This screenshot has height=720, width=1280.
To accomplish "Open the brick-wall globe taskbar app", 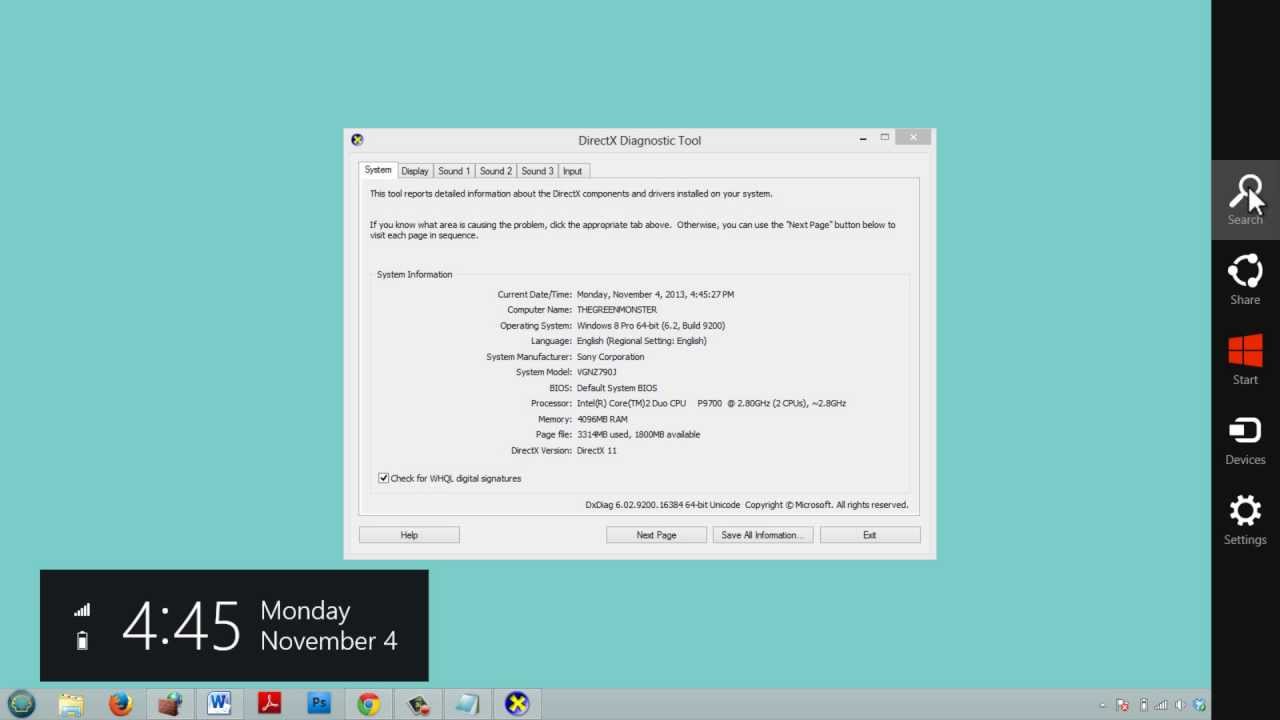I will tap(170, 704).
